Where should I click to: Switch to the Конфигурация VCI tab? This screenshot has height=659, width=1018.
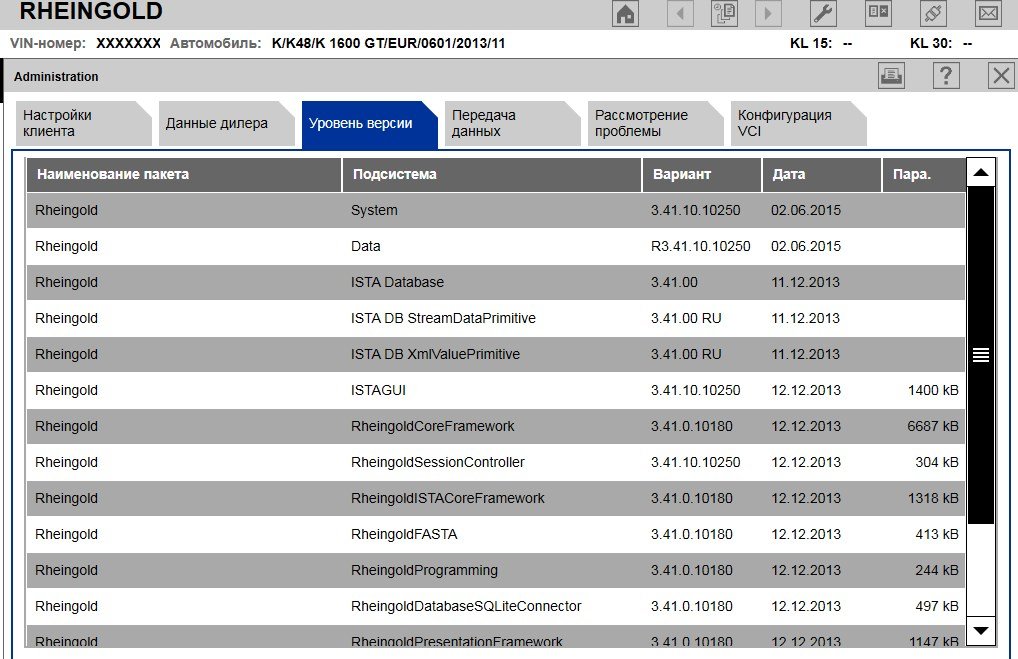[x=790, y=124]
